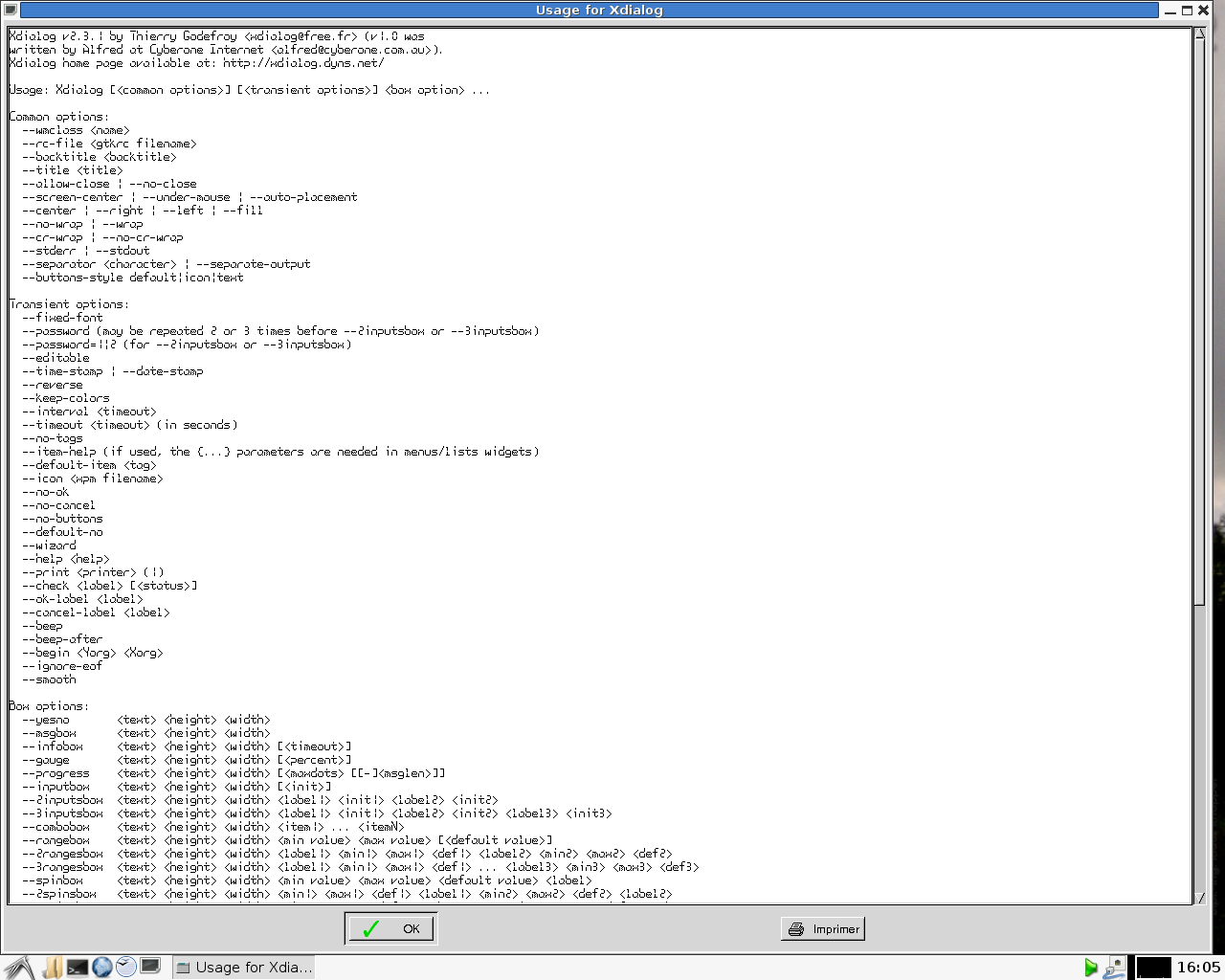Click the '--backtitle <backtitle>' line
The width and height of the screenshot is (1225, 980).
pyautogui.click(x=100, y=157)
